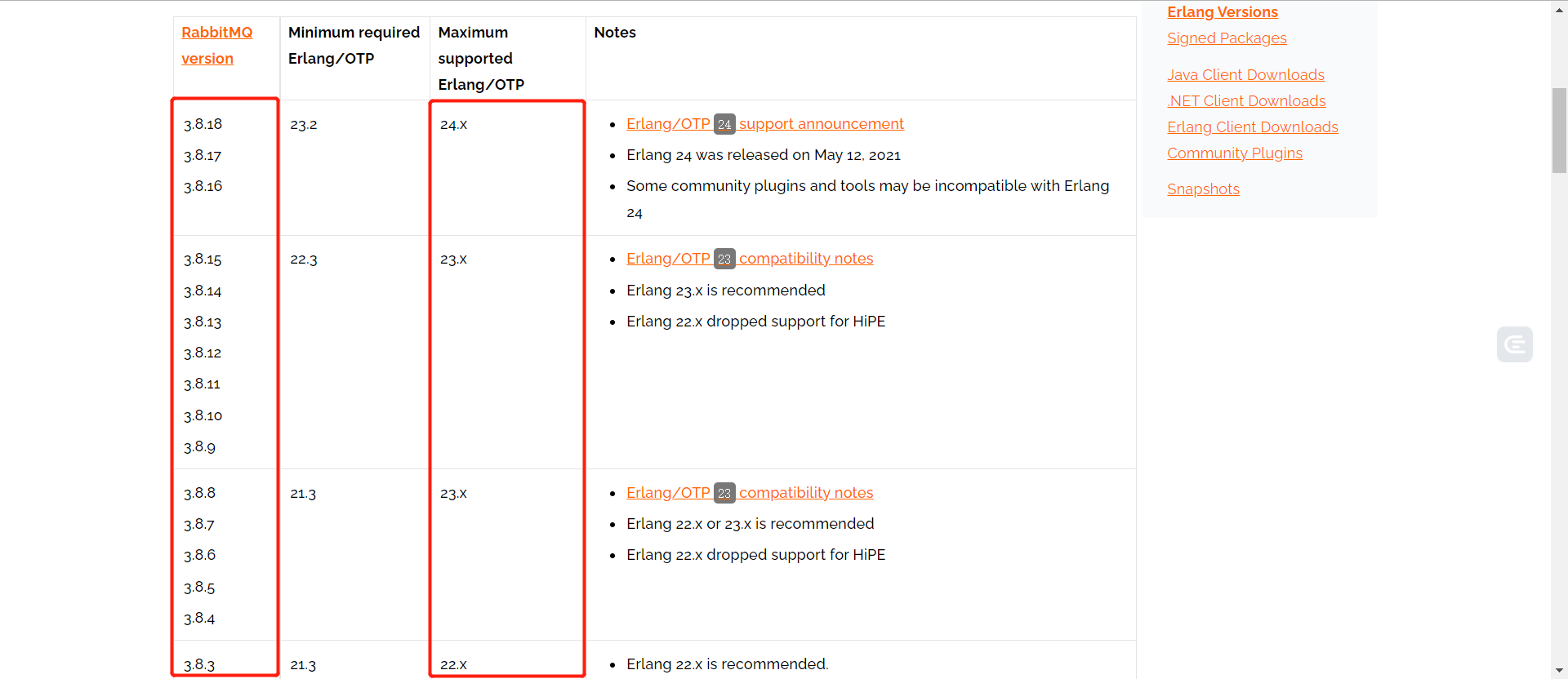Click the floating chat widget icon

pyautogui.click(x=1515, y=344)
